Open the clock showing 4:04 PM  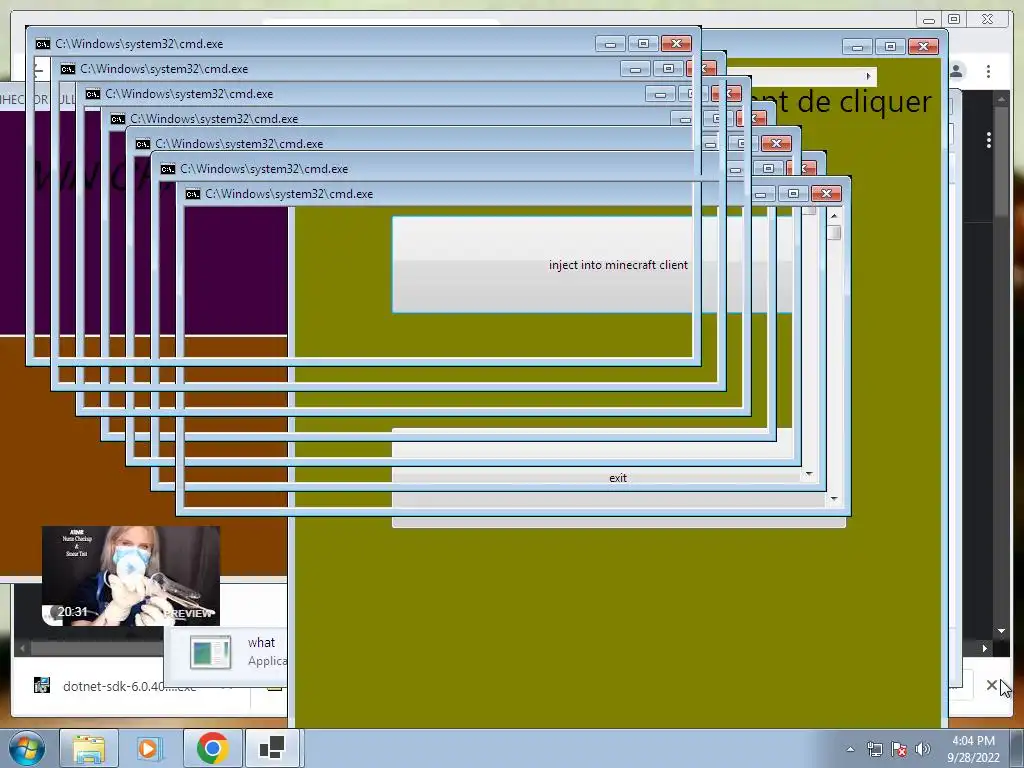pyautogui.click(x=973, y=749)
